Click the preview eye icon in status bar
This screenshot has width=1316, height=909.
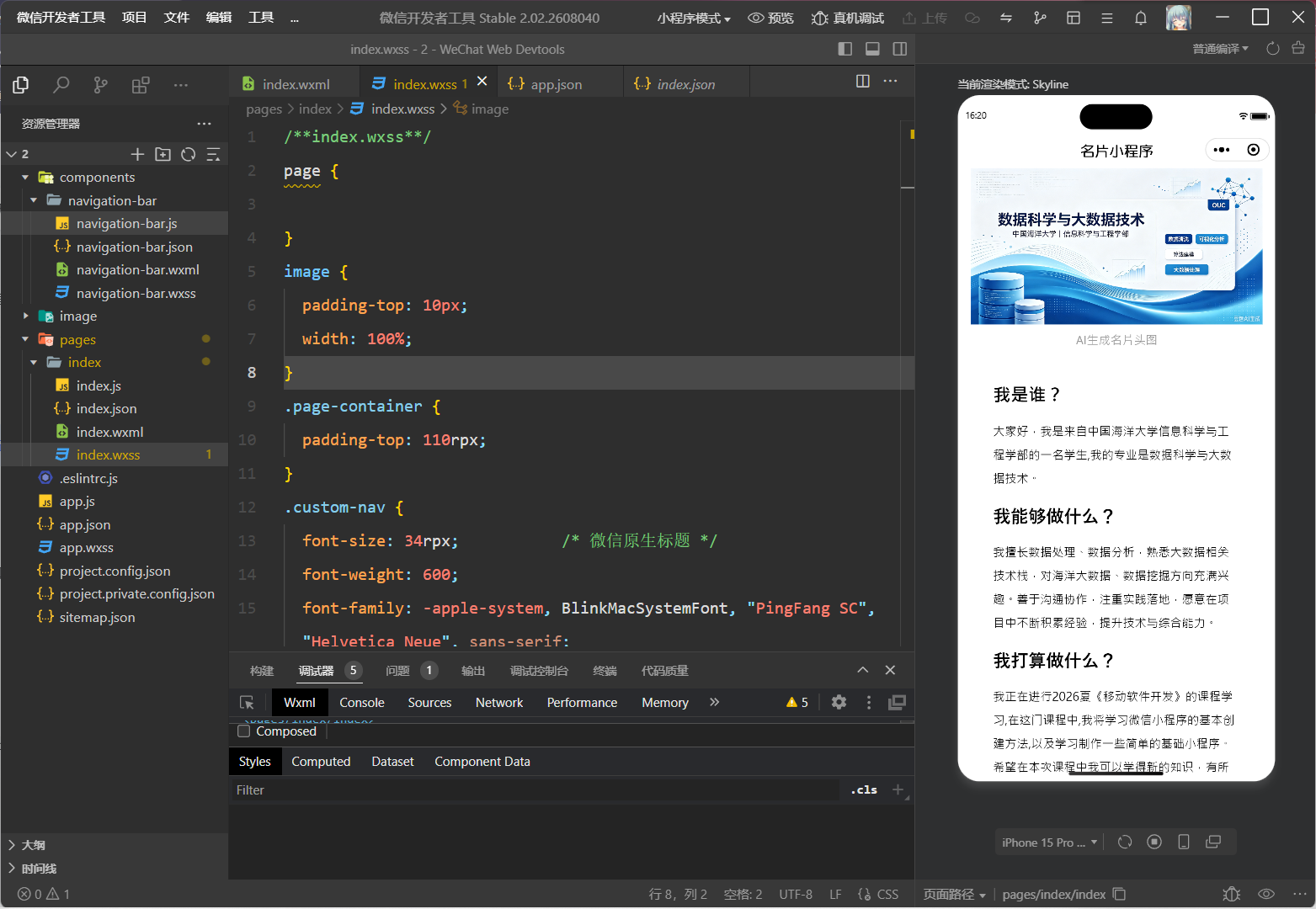tap(1266, 894)
